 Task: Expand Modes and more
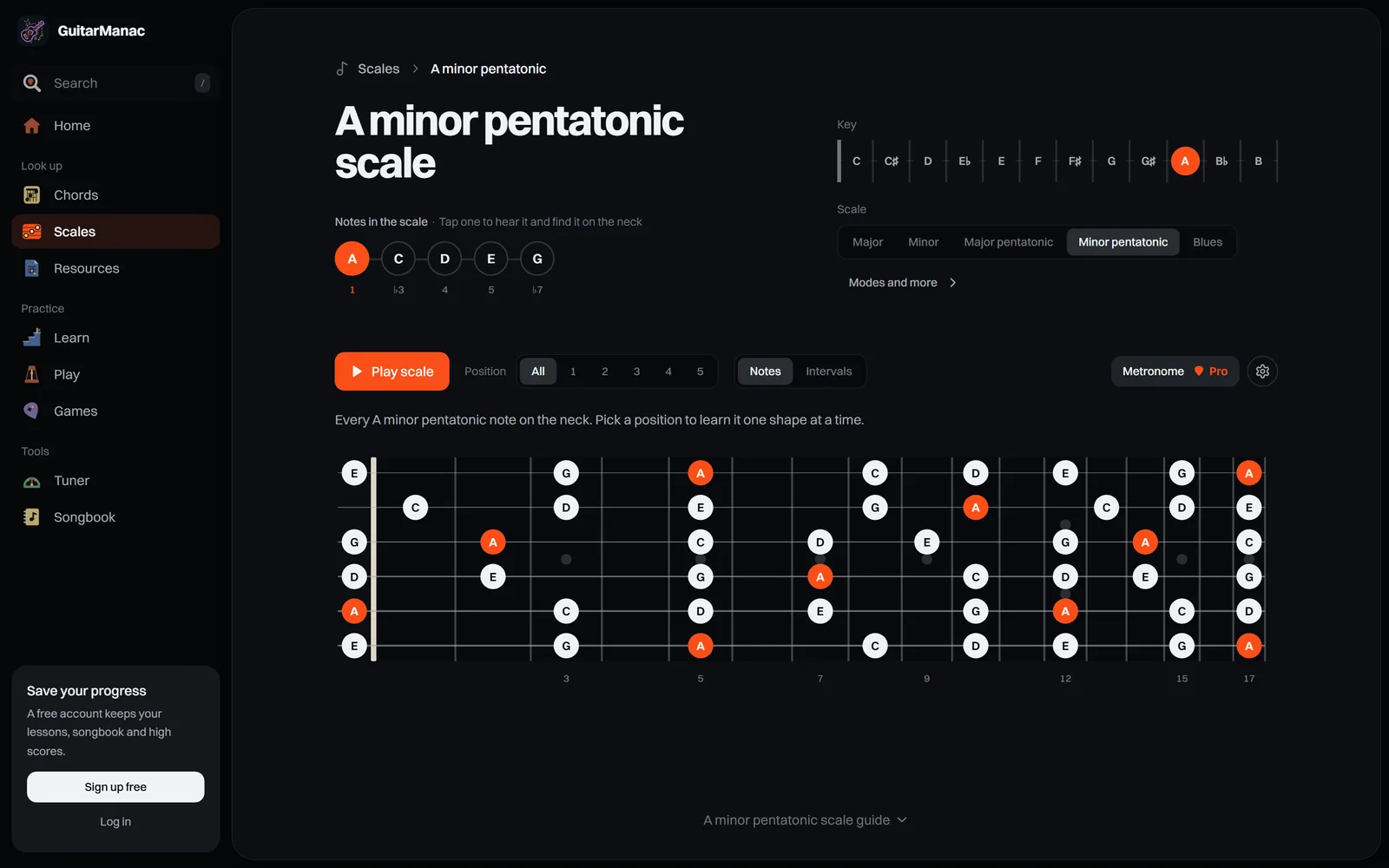click(902, 283)
